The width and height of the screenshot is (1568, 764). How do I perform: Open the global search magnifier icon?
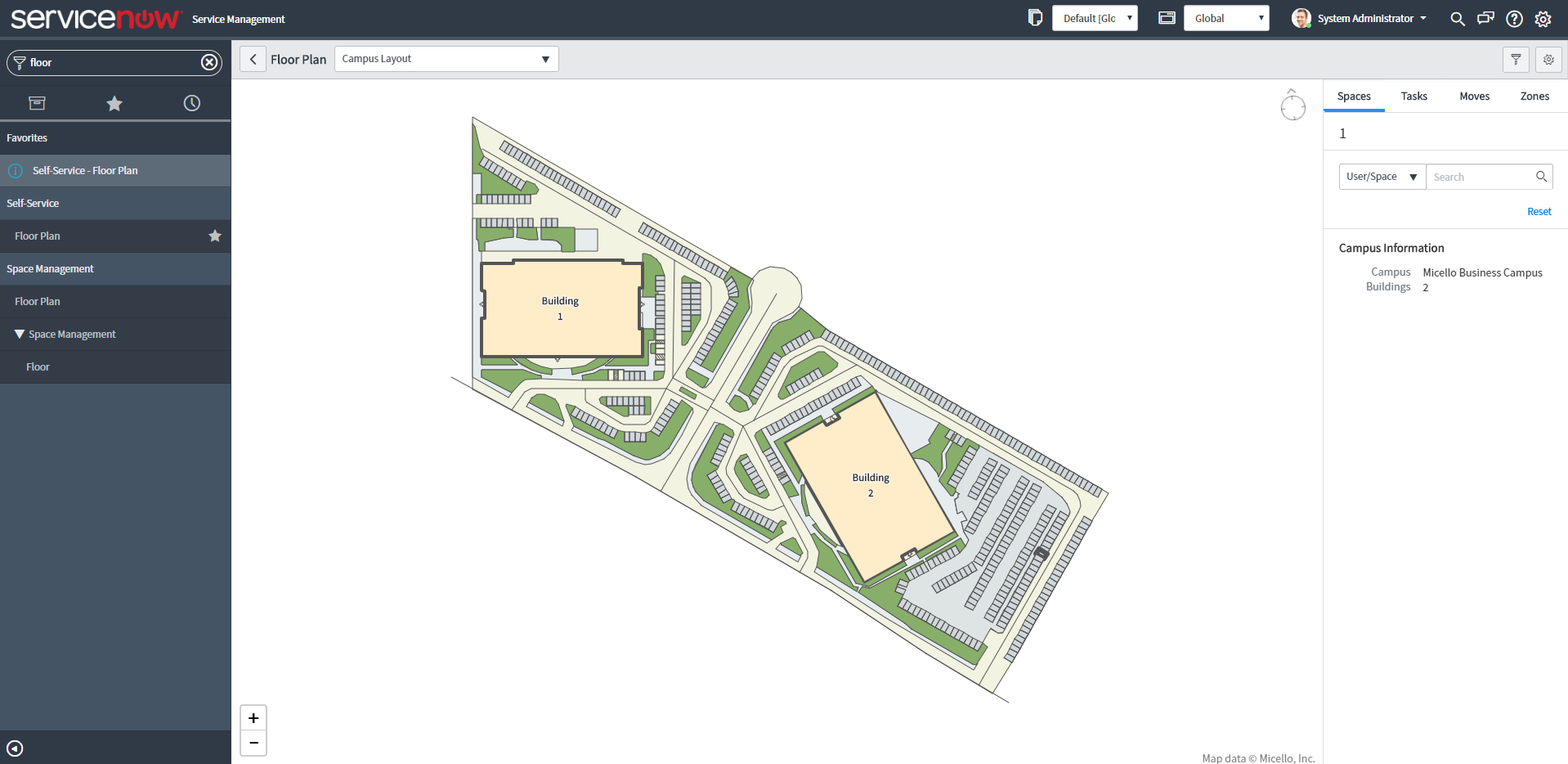(x=1458, y=18)
